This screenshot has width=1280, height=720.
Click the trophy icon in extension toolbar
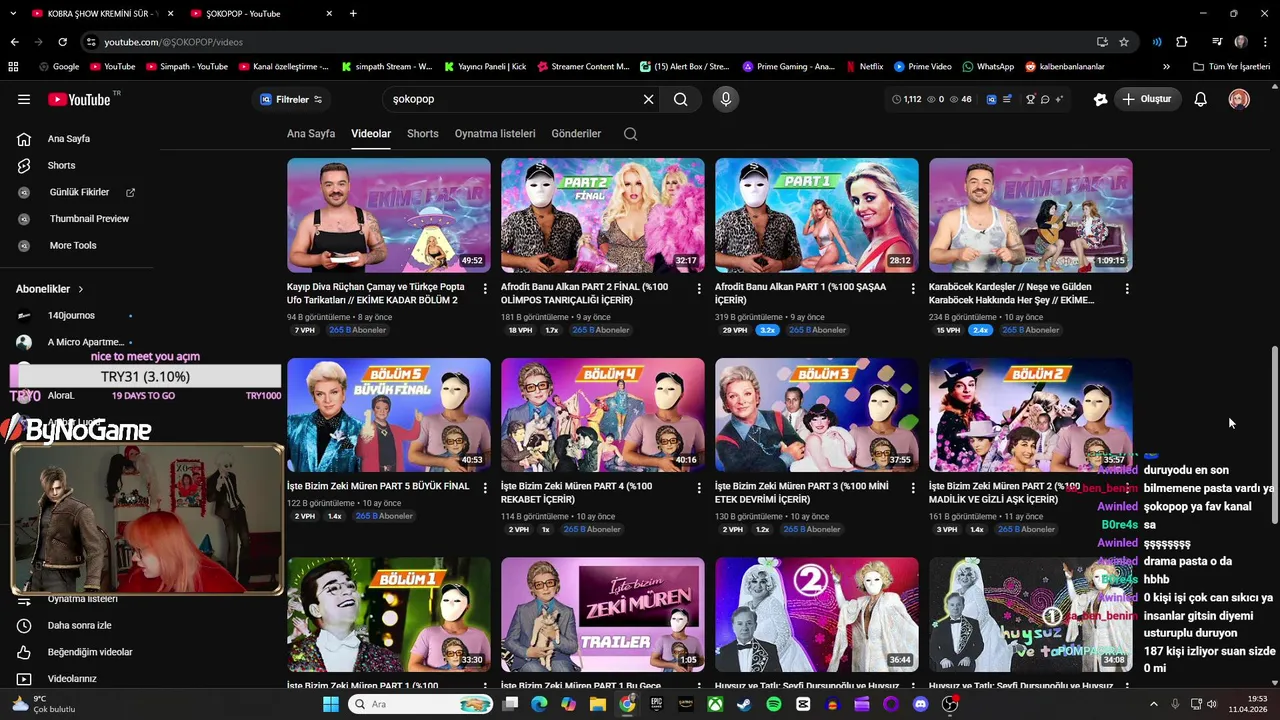pos(1029,99)
